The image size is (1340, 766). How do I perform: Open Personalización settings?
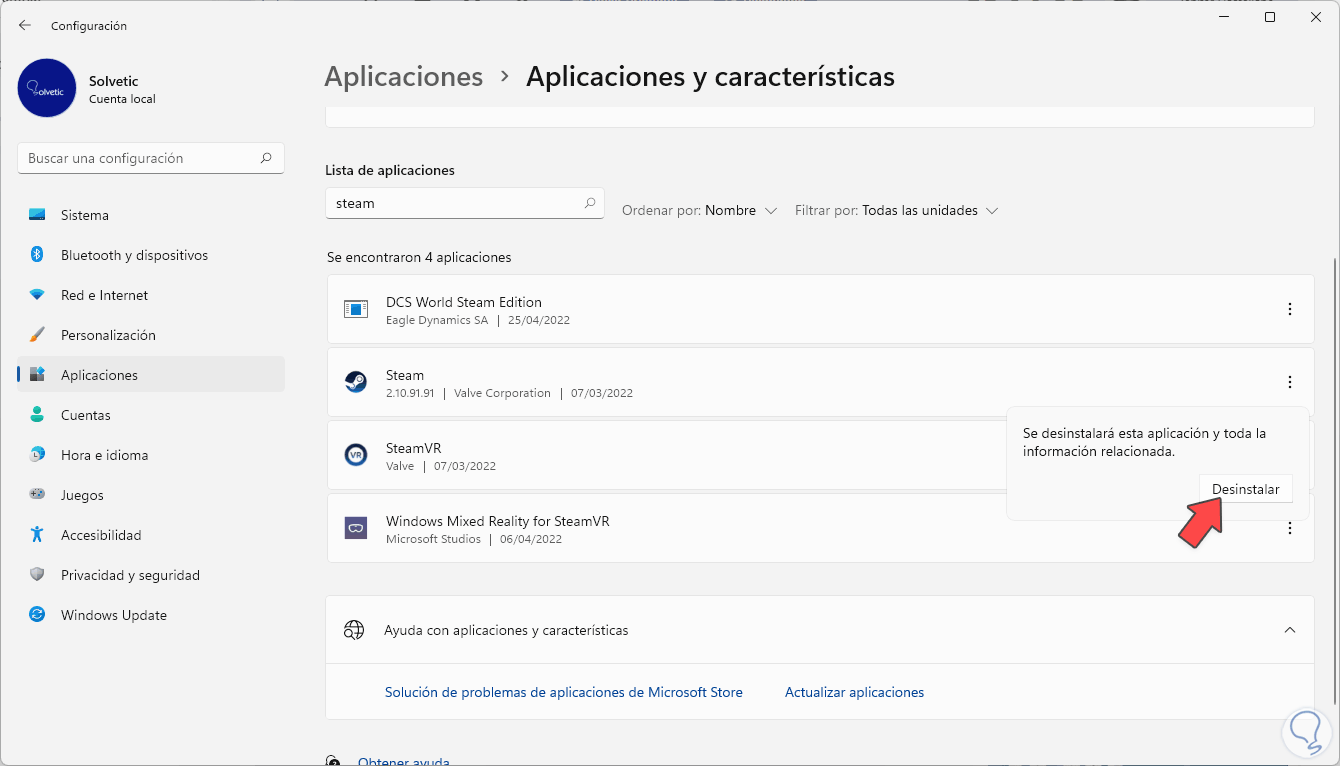pos(151,335)
